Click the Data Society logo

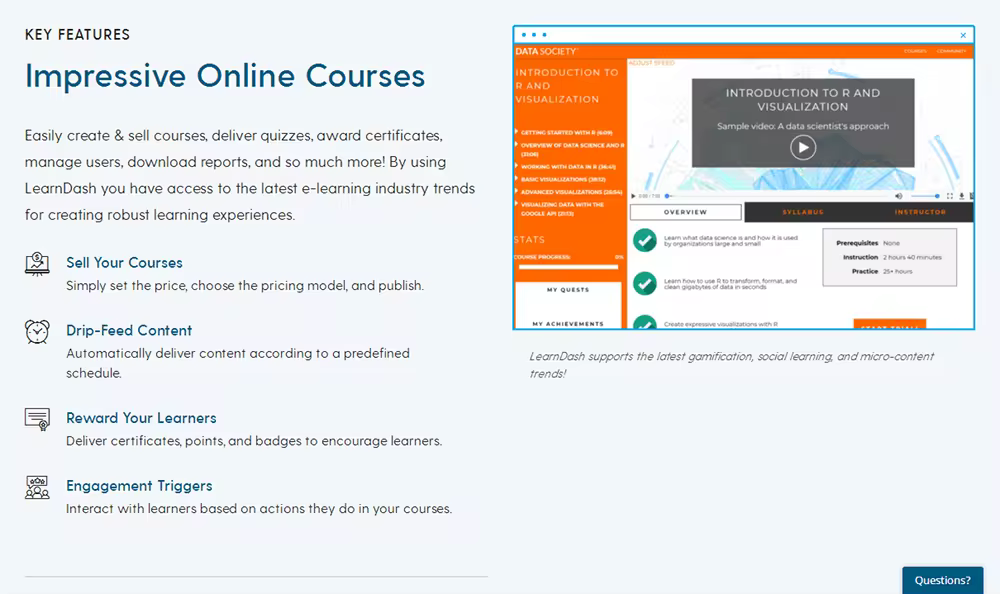(x=547, y=51)
